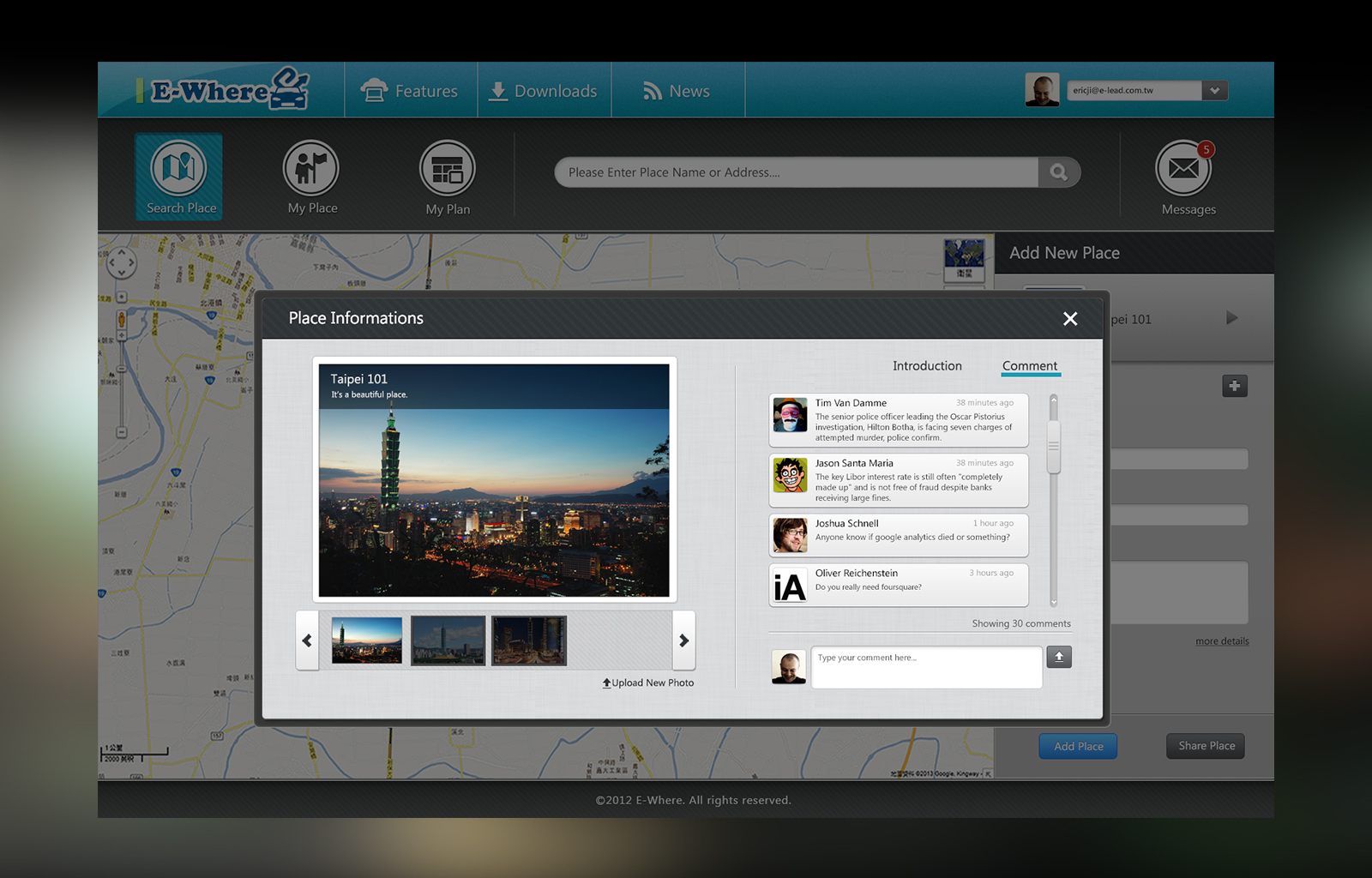Viewport: 1372px width, 878px height.
Task: Open My Place section
Action: [311, 168]
